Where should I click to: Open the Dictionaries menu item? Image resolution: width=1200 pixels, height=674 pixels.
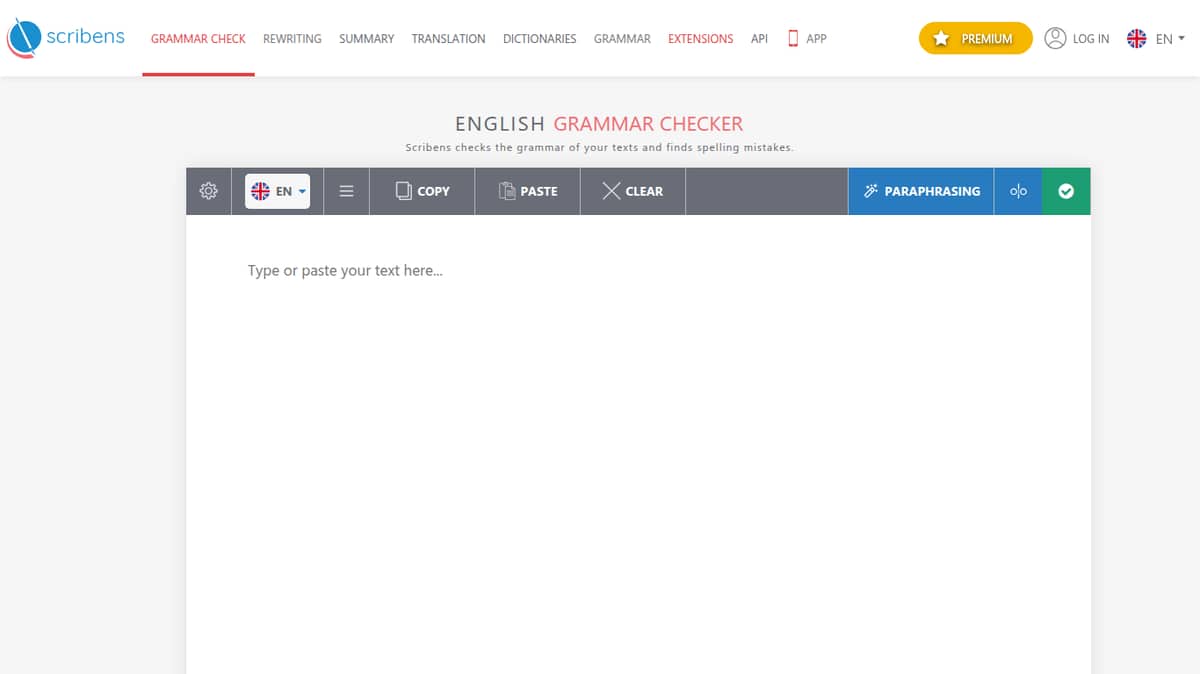coord(539,38)
